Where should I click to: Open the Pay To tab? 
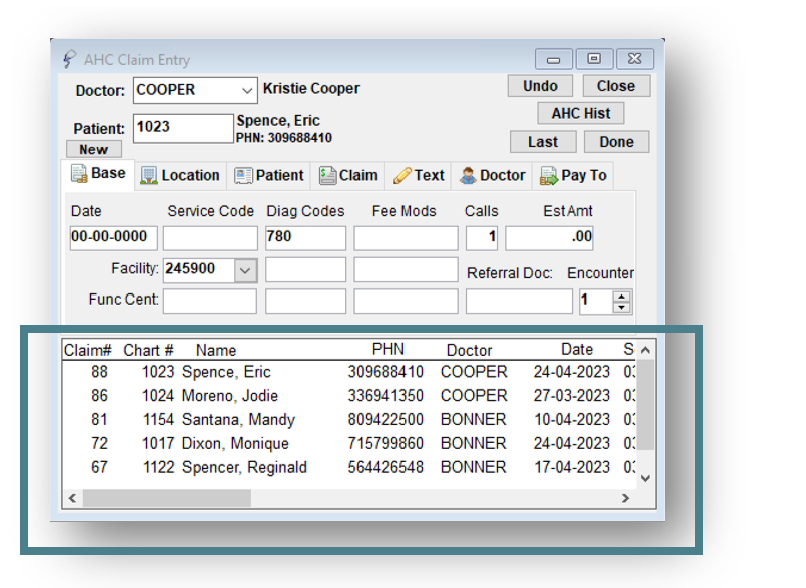click(x=573, y=176)
